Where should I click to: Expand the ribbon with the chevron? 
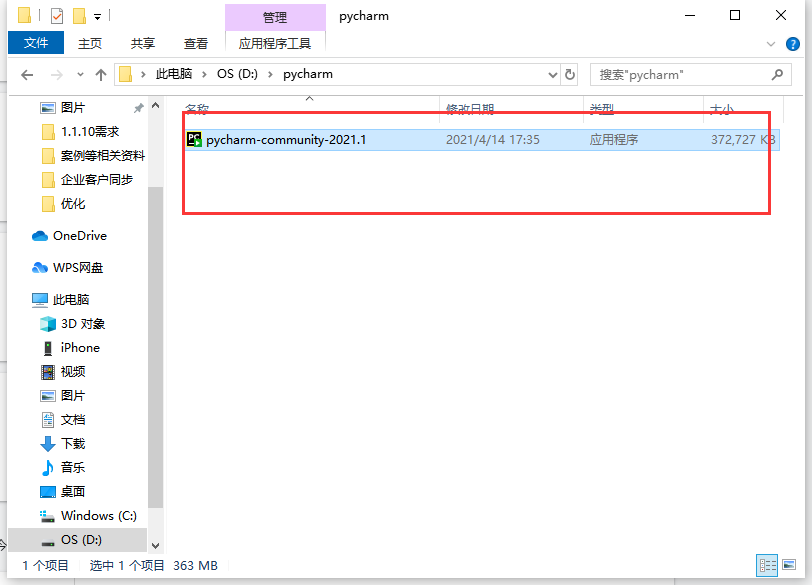click(x=771, y=44)
